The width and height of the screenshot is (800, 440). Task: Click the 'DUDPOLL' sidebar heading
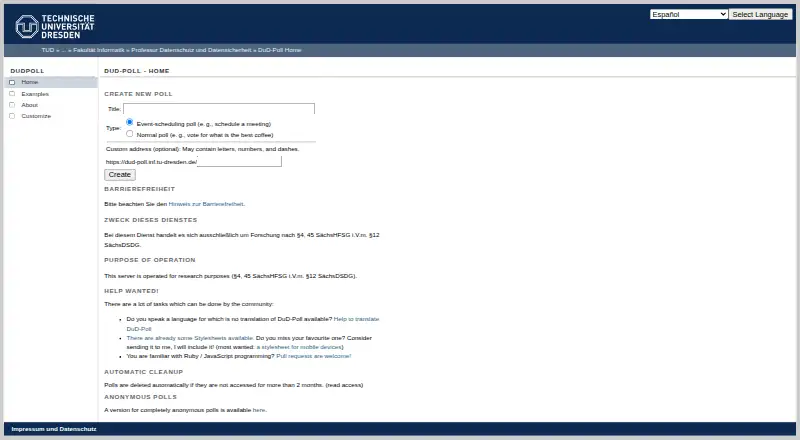(27, 71)
